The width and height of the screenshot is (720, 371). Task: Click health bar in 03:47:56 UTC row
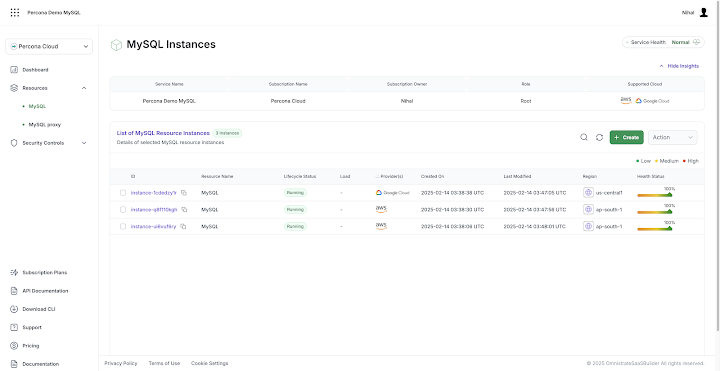[655, 211]
